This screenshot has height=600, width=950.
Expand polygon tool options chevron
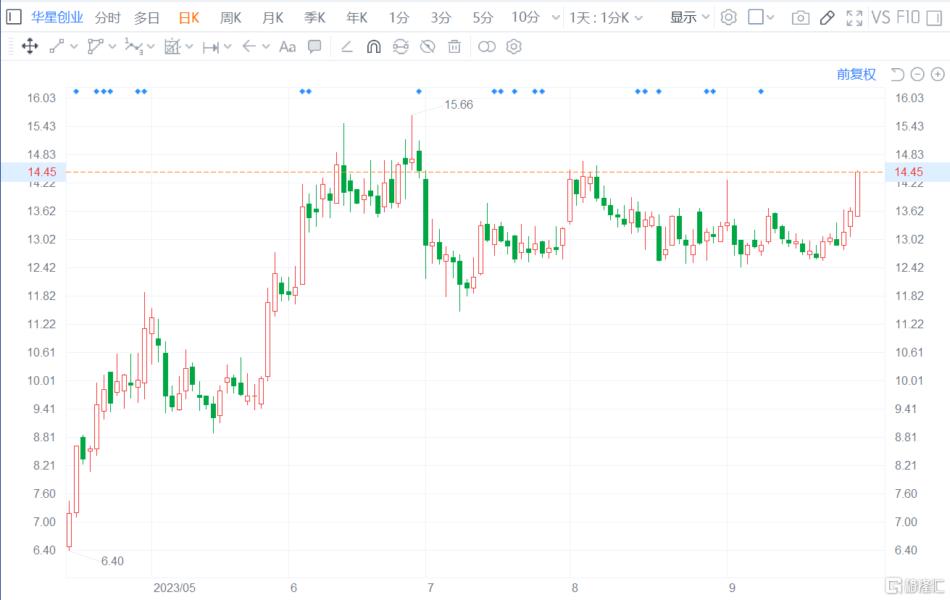tap(112, 47)
